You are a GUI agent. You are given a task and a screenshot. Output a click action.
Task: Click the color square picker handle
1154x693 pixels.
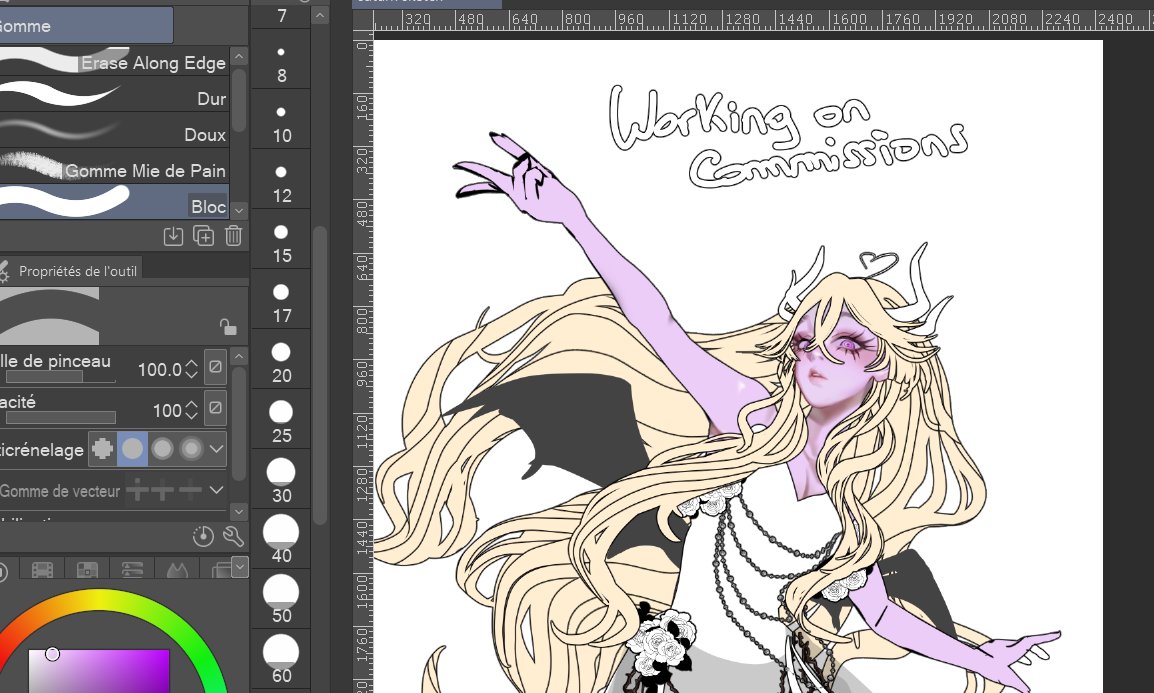[52, 653]
